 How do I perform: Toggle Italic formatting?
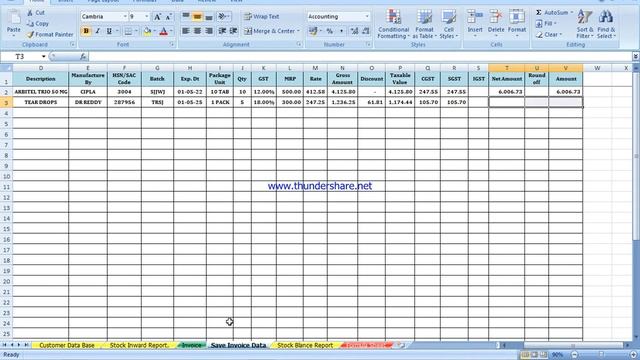98,31
